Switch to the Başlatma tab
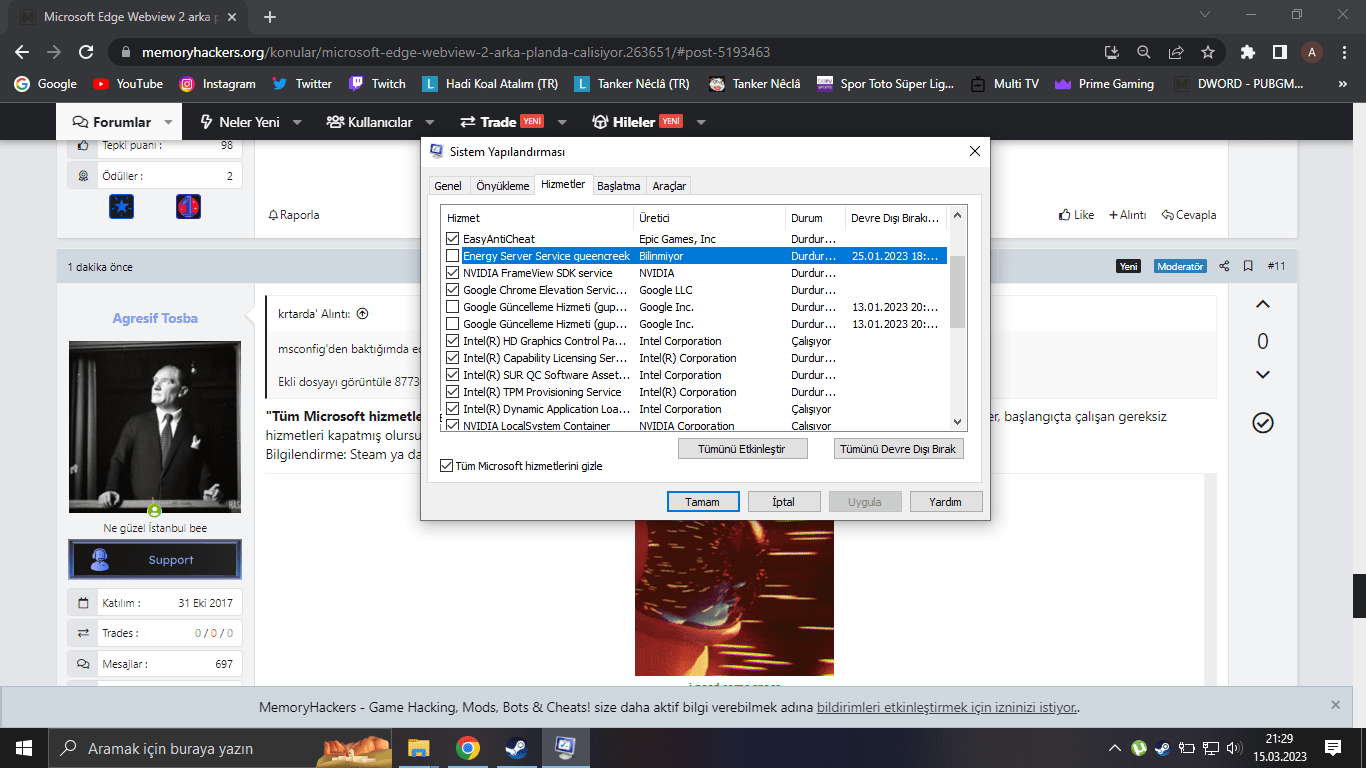The image size is (1366, 768). 618,186
